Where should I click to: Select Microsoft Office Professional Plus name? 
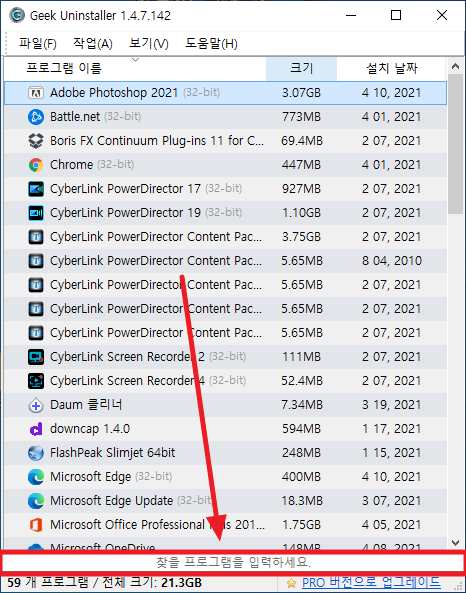[157, 525]
